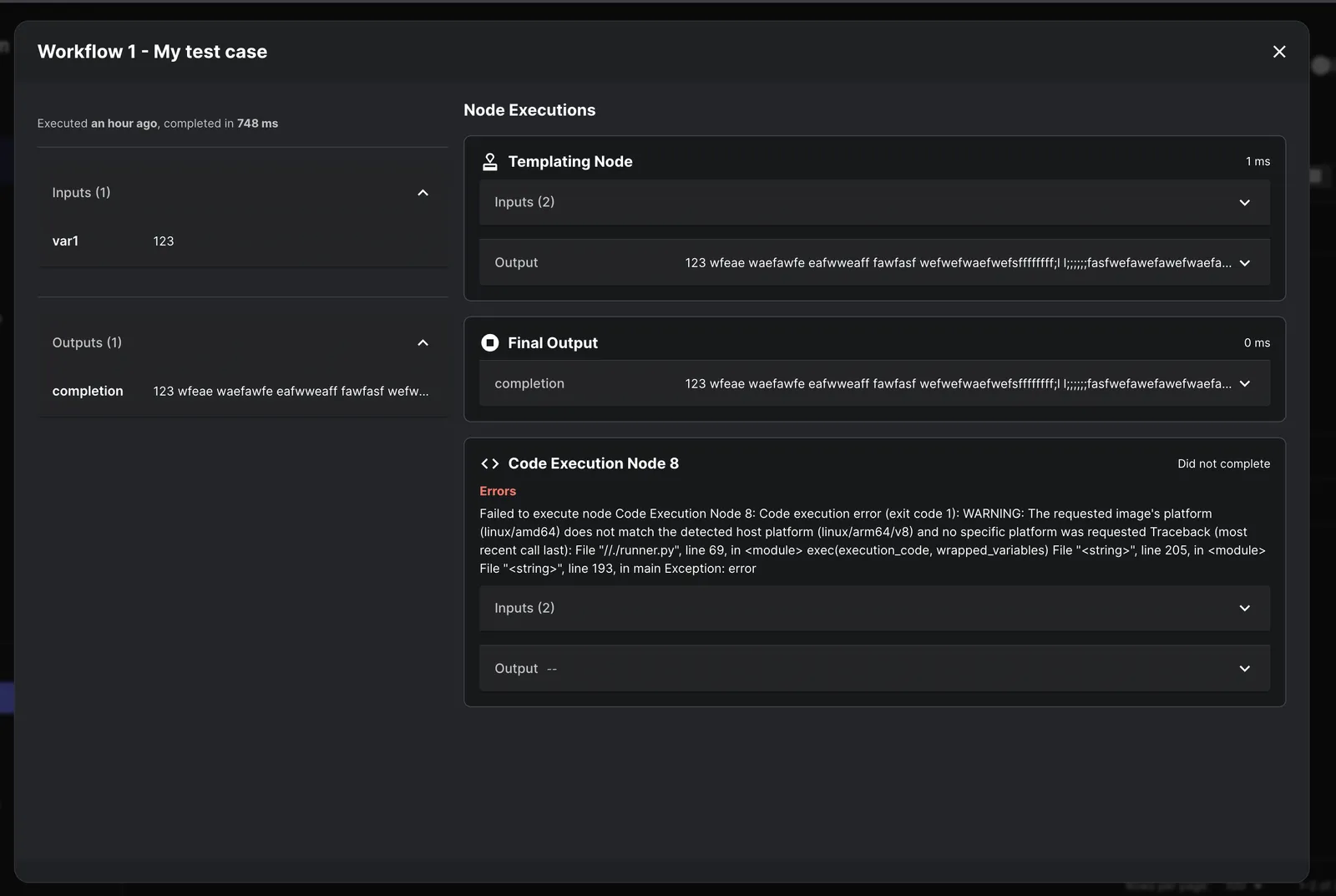Expand Final Output completion row chevron
This screenshot has height=896, width=1336.
(x=1244, y=384)
